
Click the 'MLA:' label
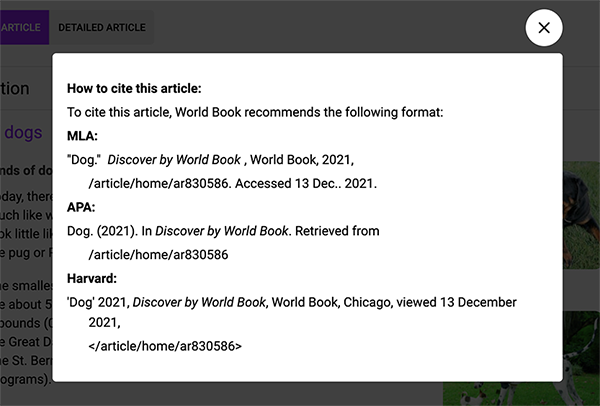coord(82,136)
